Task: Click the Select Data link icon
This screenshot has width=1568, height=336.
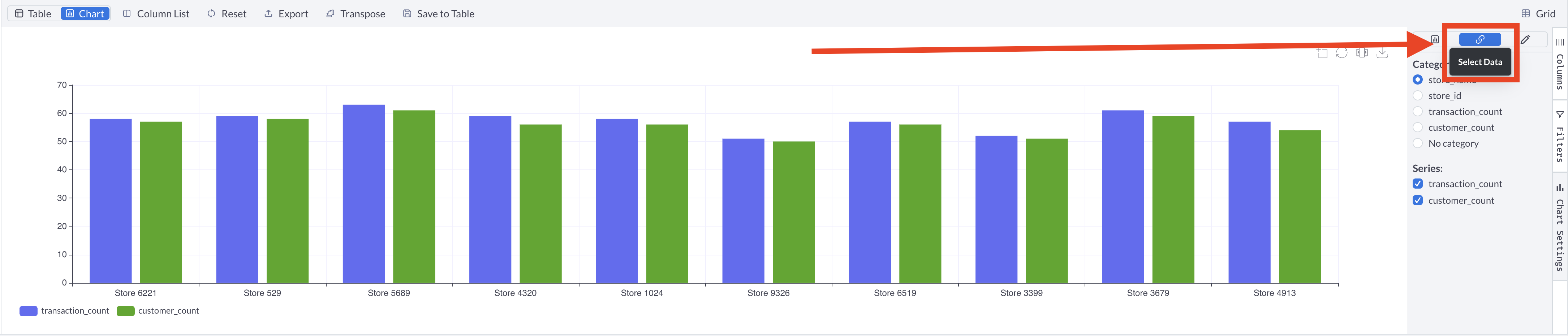Action: (x=1479, y=40)
